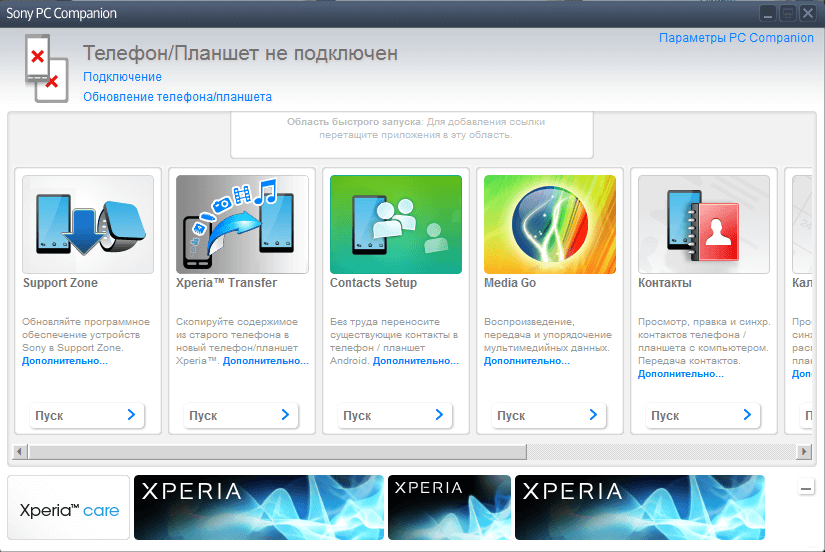
Task: Start Contacts Setup via Пуск button
Action: (x=395, y=415)
